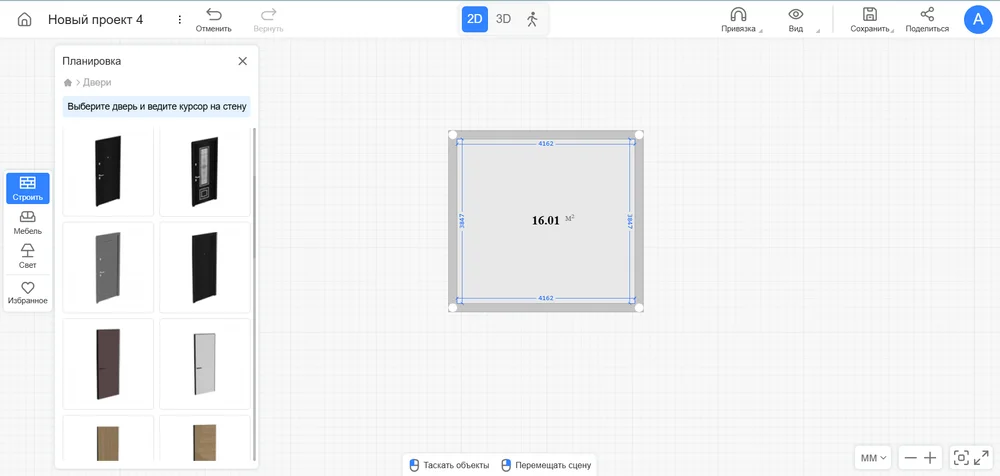Click the plus zoom in button
This screenshot has width=1000, height=476.
[x=930, y=458]
